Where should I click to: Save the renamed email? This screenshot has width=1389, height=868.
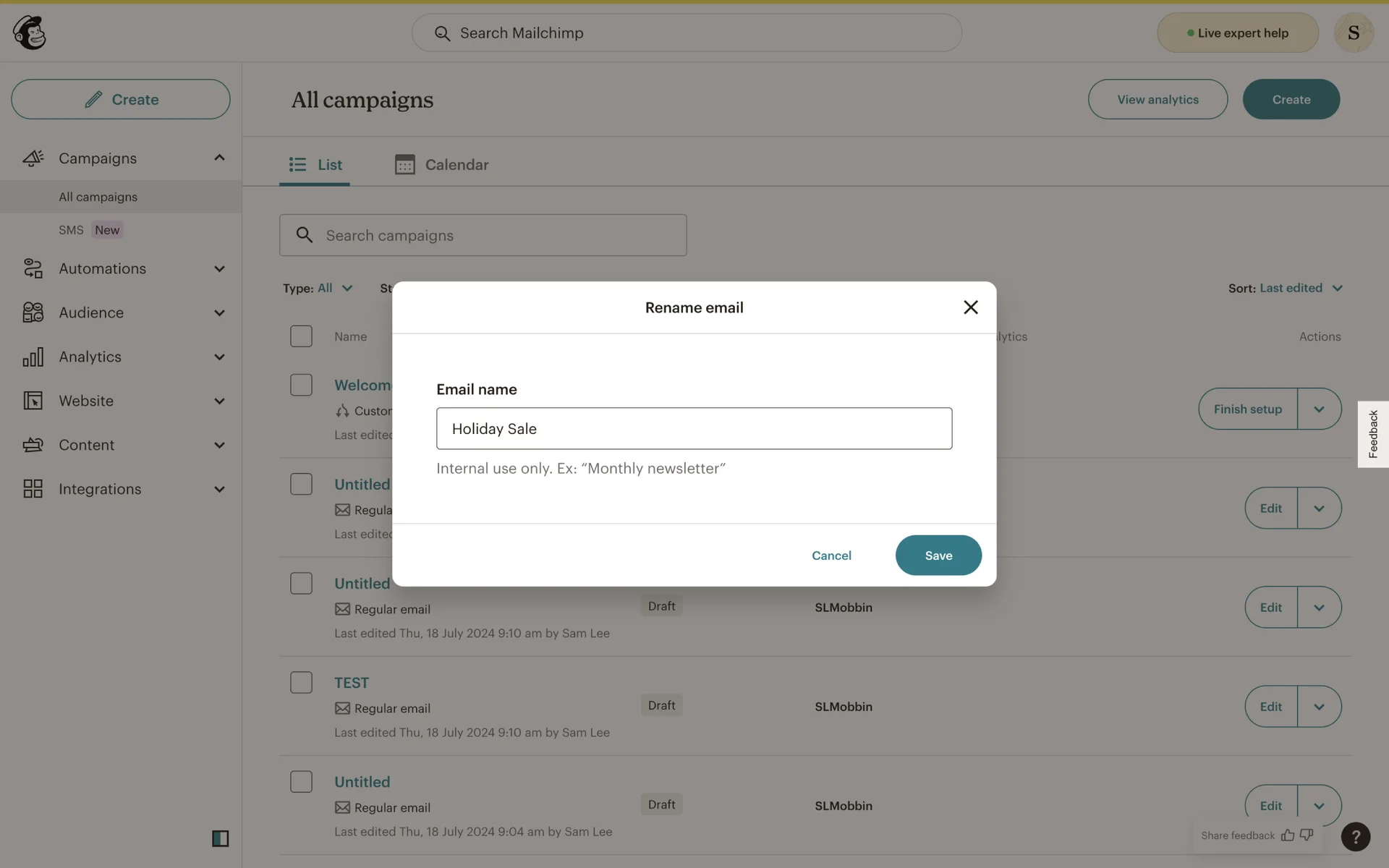click(938, 556)
